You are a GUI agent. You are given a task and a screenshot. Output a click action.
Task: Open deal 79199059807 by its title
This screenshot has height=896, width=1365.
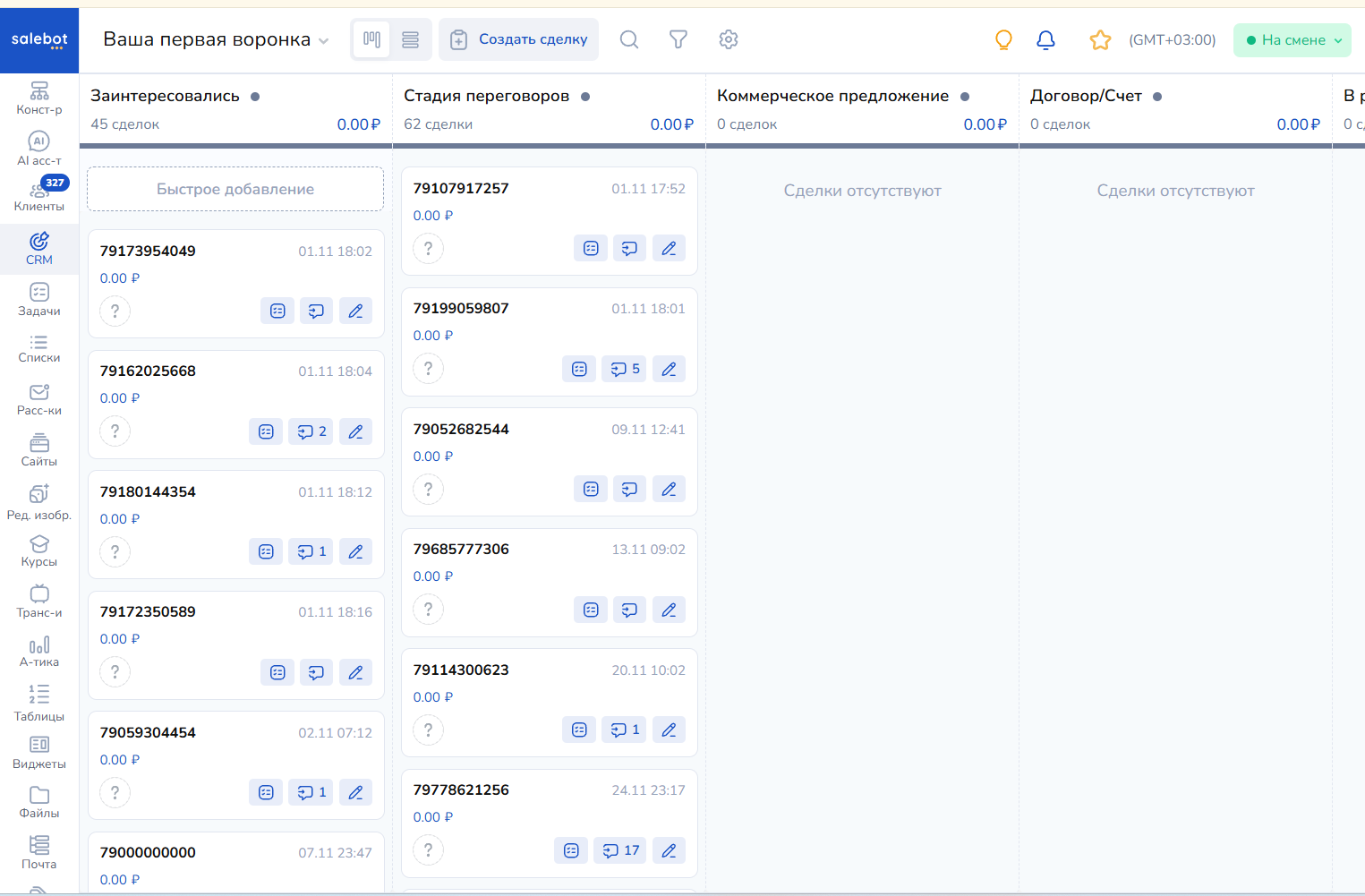point(461,308)
